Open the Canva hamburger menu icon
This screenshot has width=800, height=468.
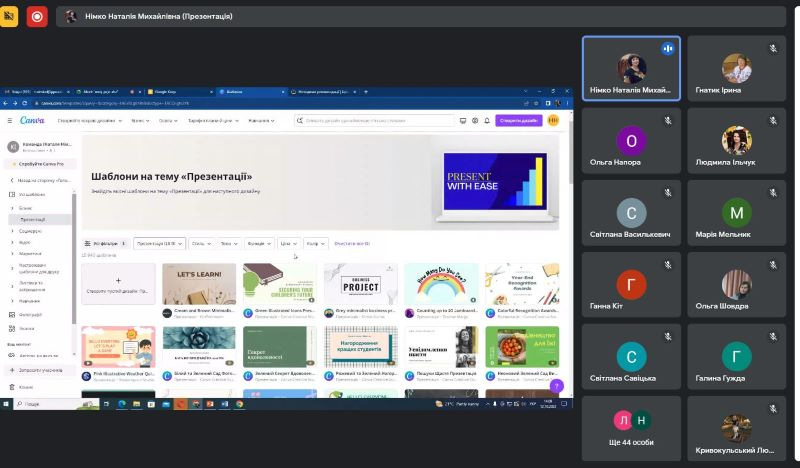10,120
